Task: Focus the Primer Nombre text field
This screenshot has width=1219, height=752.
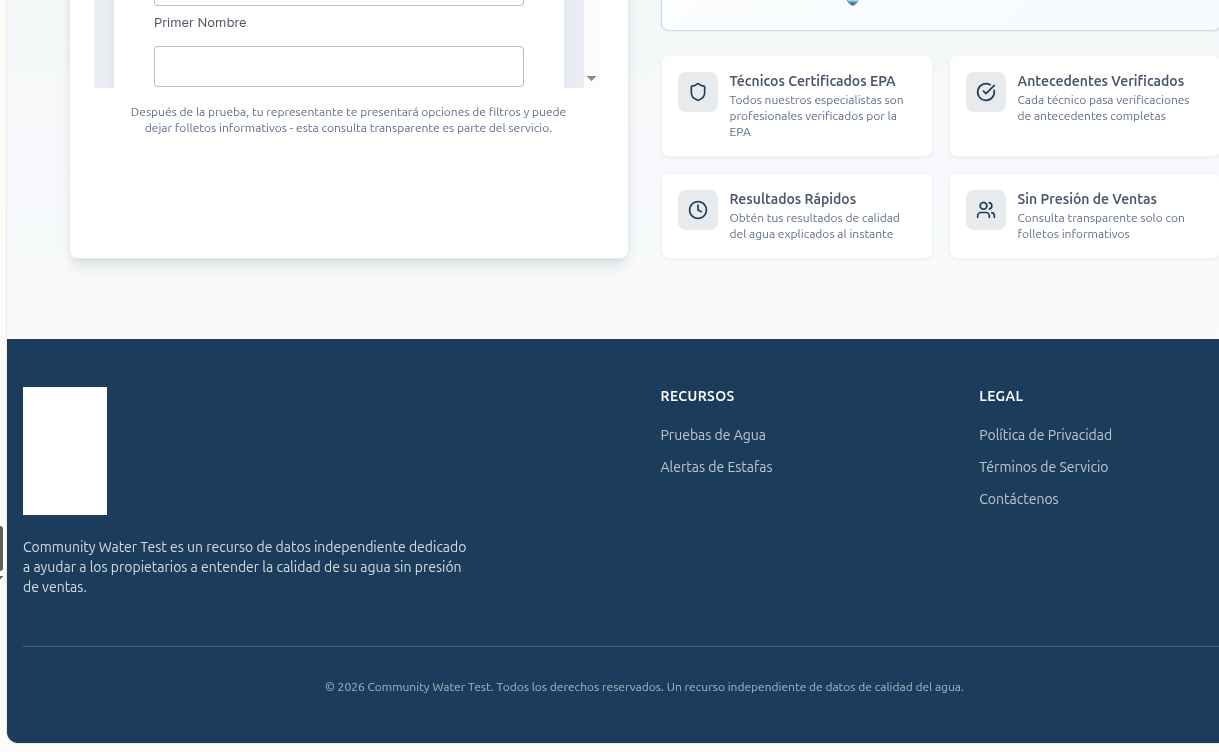Action: 338,66
